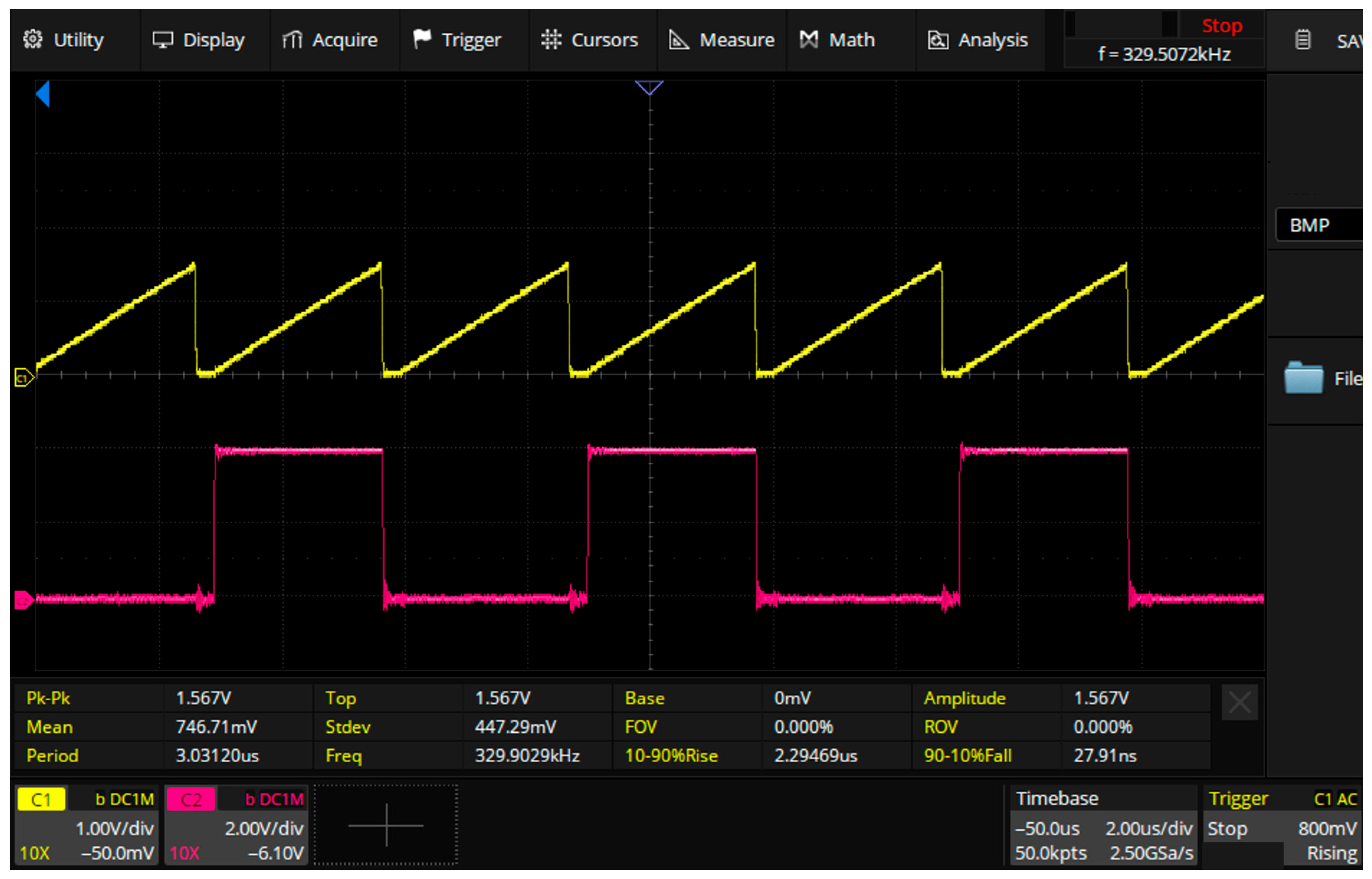Select the Period value 3.03120us
Screen dimensions: 1372x879
tap(217, 756)
